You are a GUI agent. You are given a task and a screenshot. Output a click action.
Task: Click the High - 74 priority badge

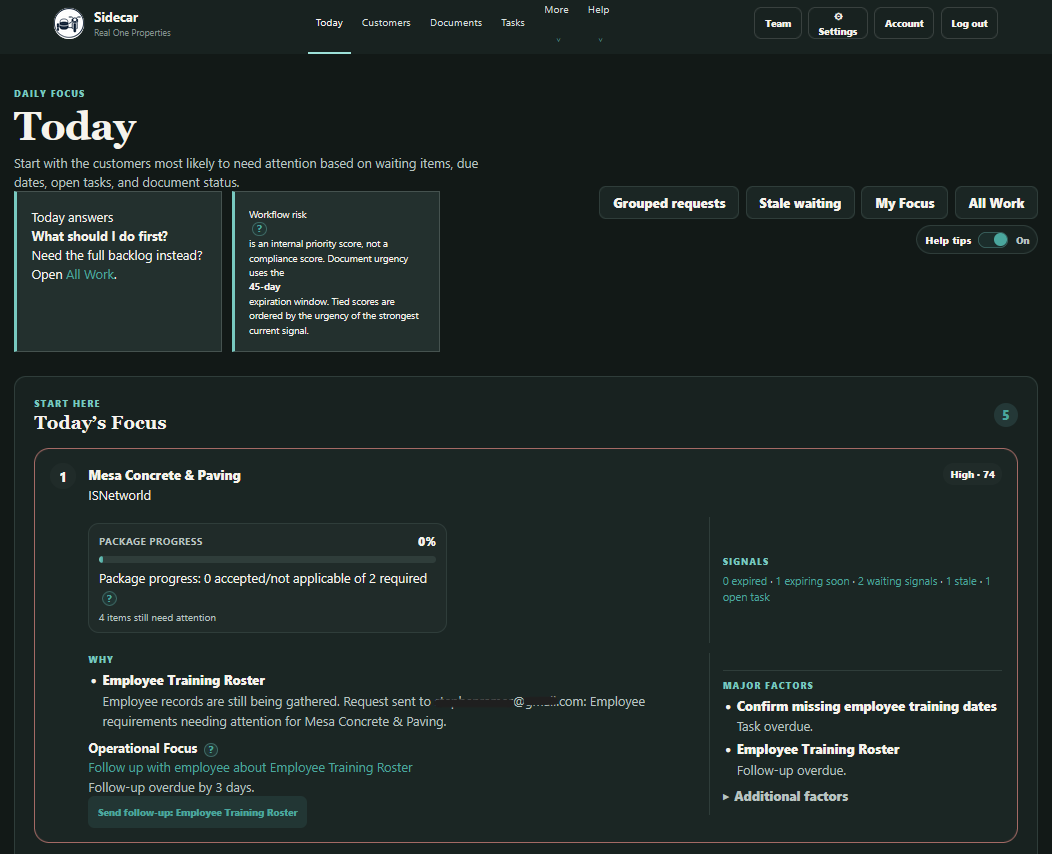click(972, 474)
